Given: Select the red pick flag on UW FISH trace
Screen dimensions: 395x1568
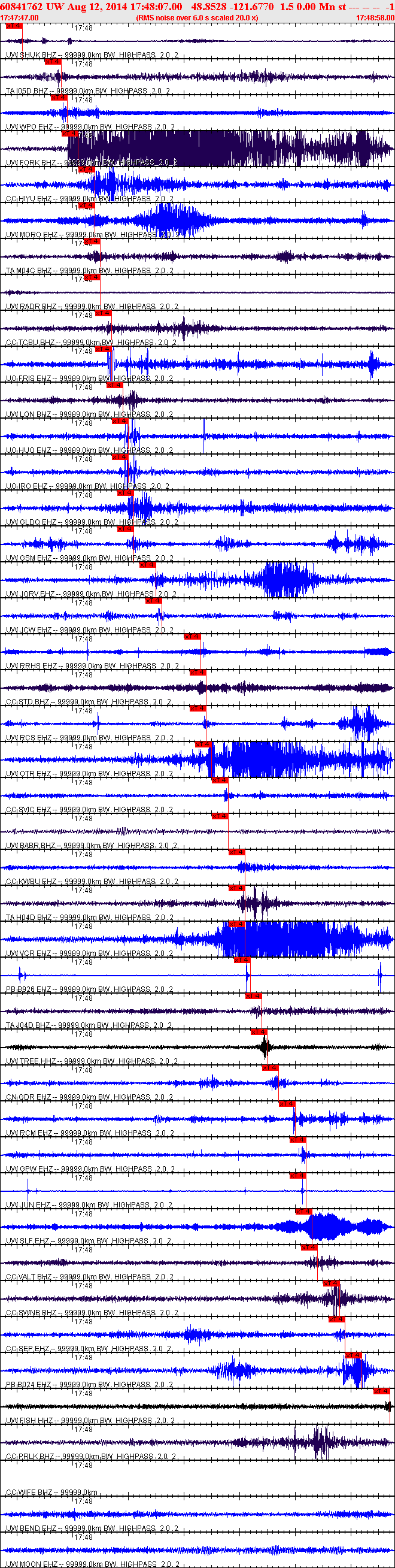Looking at the screenshot, I should click(x=381, y=1391).
